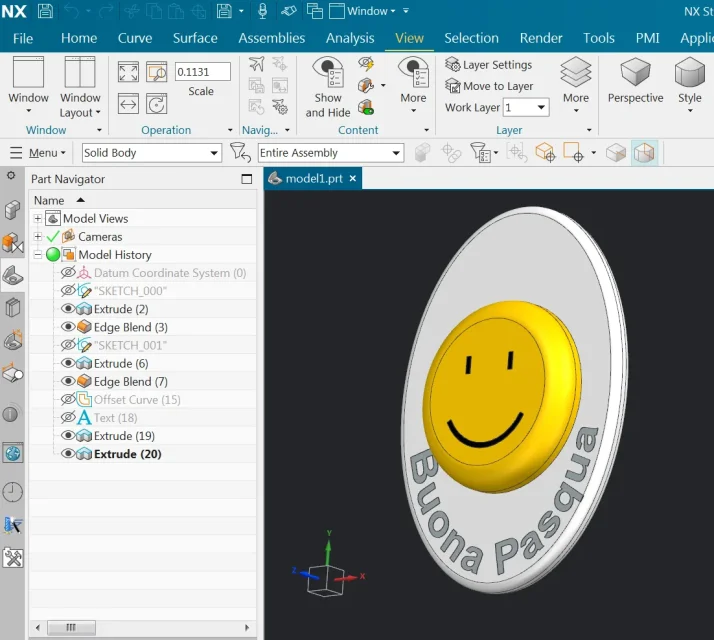714x640 pixels.
Task: Click the layers More stack icon
Action: [576, 72]
